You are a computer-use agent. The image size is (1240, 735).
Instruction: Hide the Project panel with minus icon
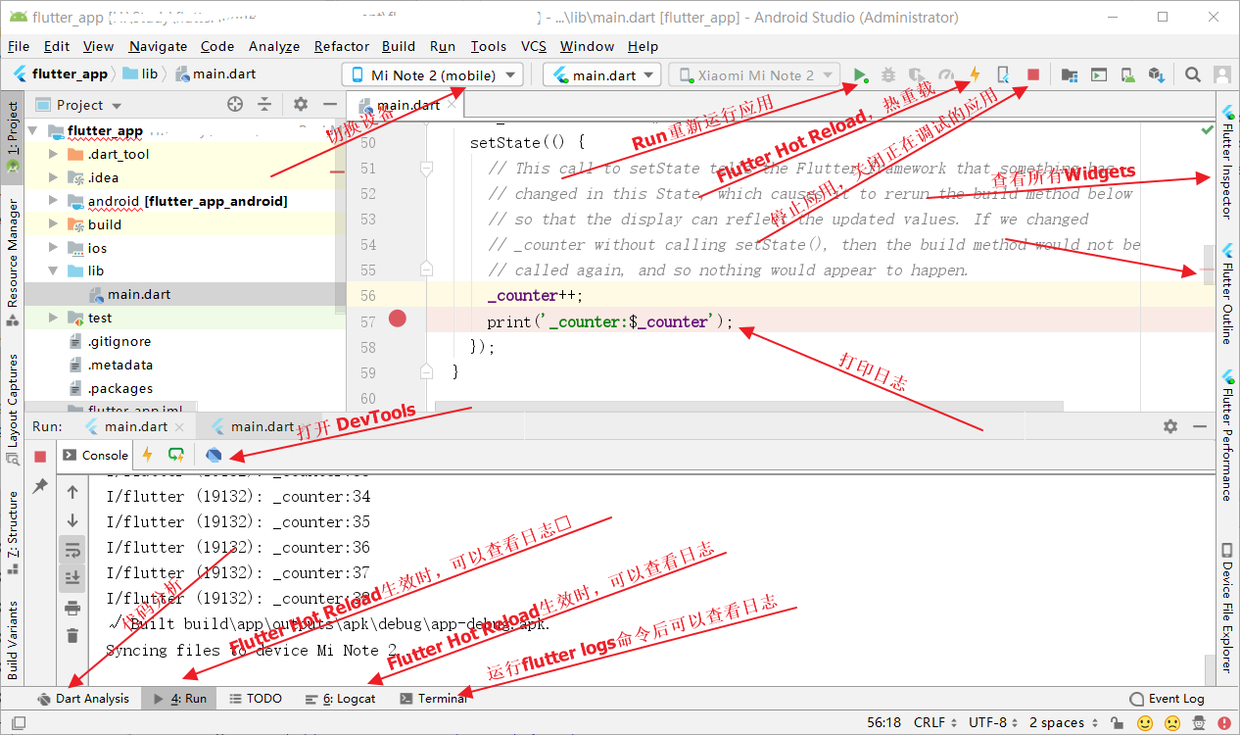(330, 104)
